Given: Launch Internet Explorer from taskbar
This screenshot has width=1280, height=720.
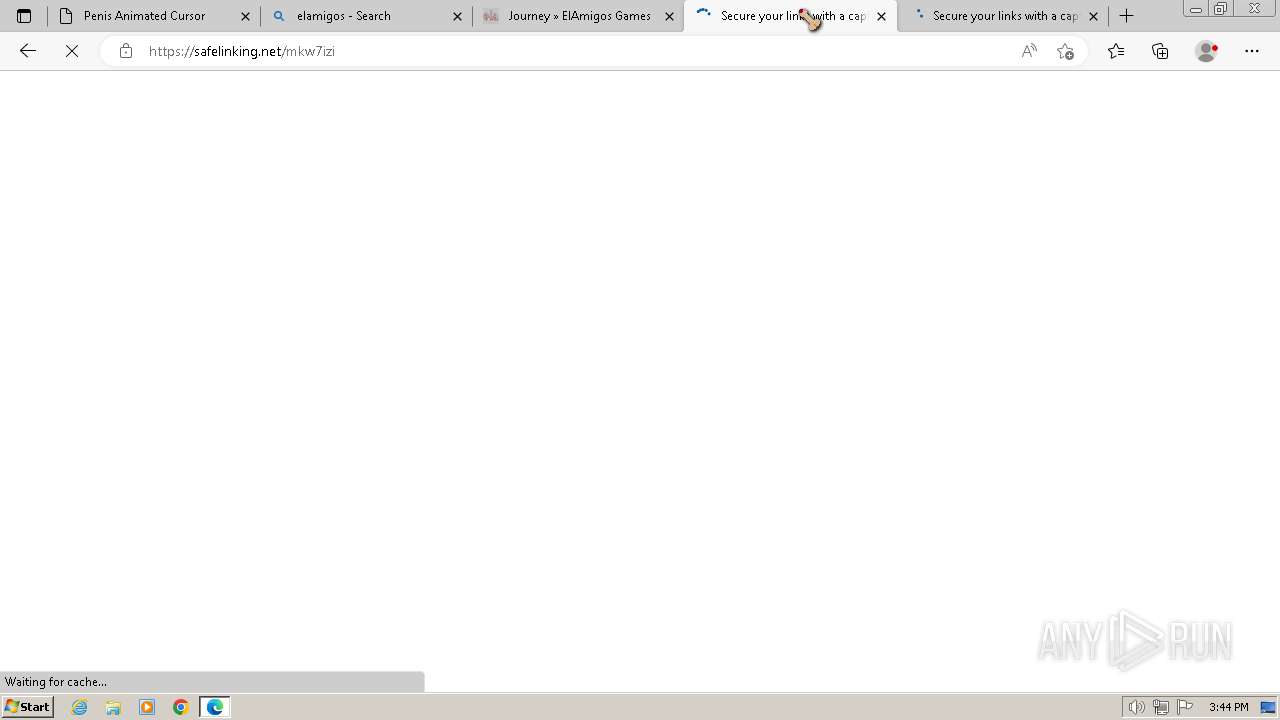Looking at the screenshot, I should click(x=80, y=707).
